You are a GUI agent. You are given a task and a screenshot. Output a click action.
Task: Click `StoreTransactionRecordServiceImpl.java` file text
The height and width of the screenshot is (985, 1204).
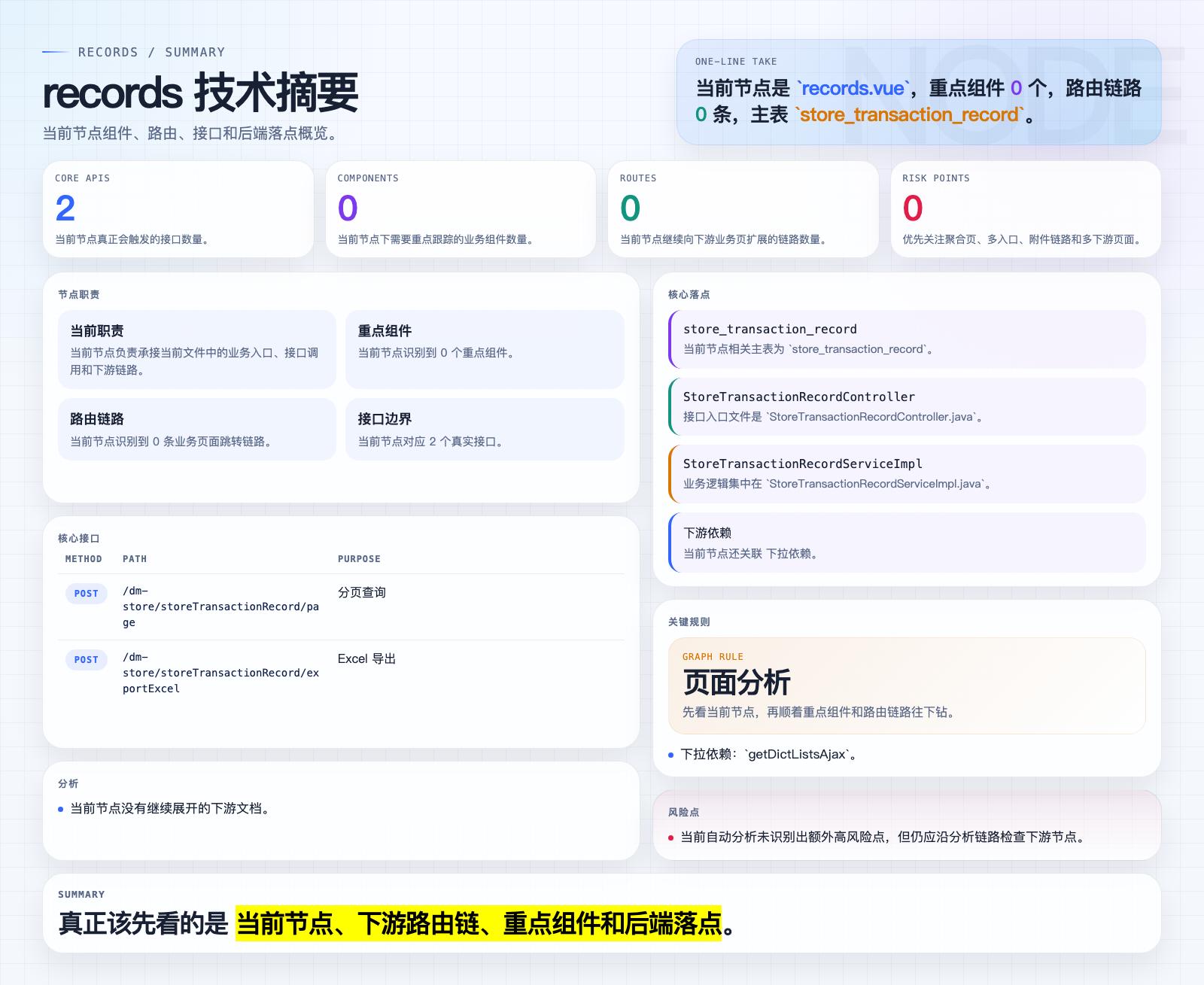(876, 484)
